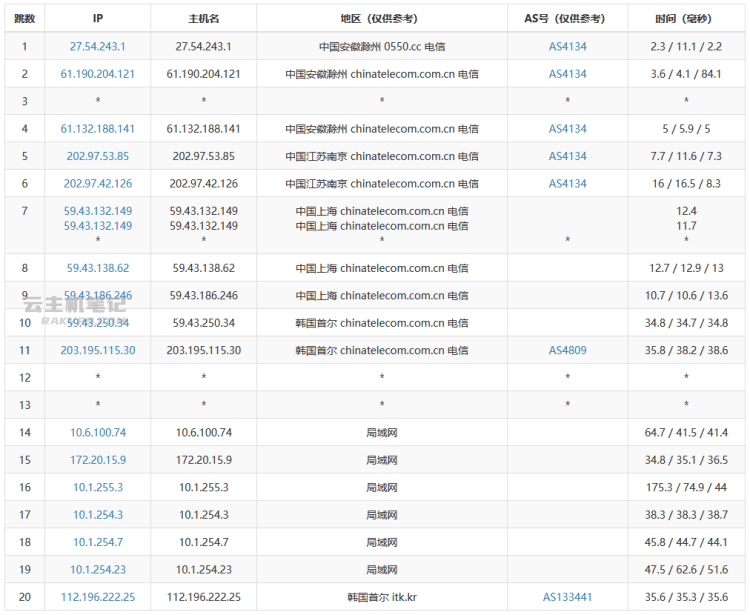
Task: Select hostname cell 112.196.222.25
Action: 203,597
